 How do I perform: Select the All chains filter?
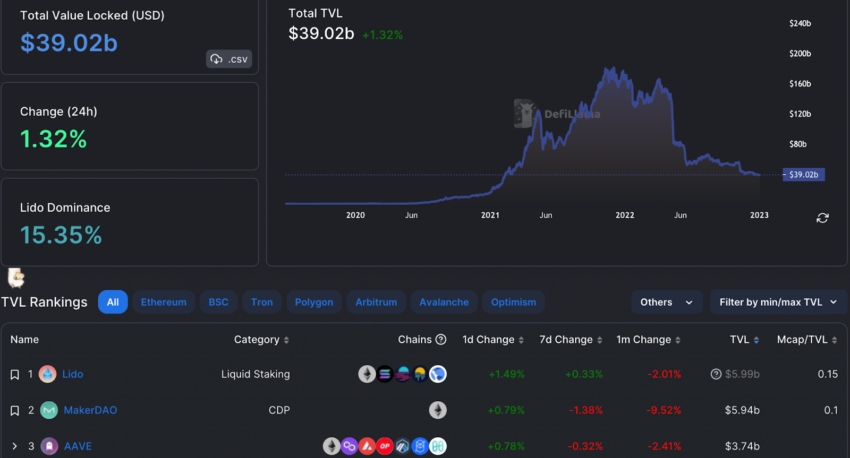[113, 302]
